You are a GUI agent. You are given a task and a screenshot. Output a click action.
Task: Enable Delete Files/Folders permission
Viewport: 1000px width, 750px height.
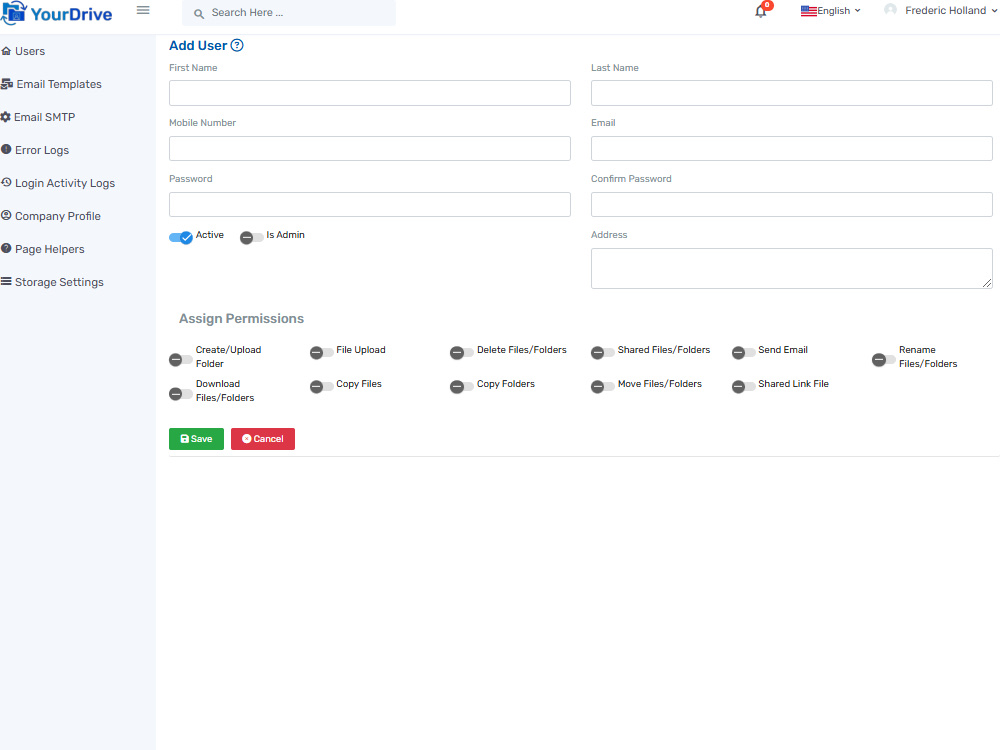point(462,353)
